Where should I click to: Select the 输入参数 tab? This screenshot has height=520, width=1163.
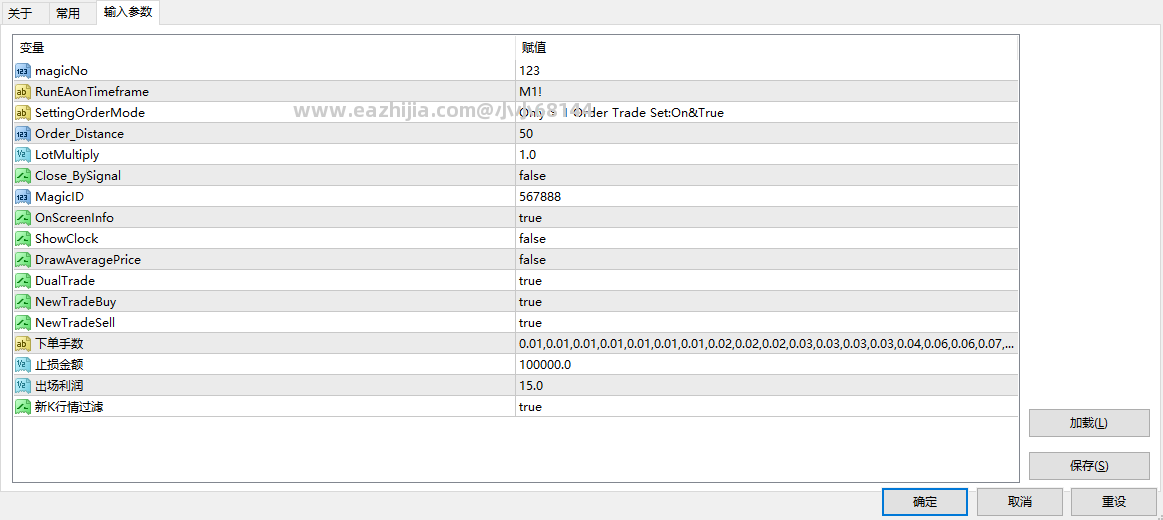pyautogui.click(x=128, y=12)
